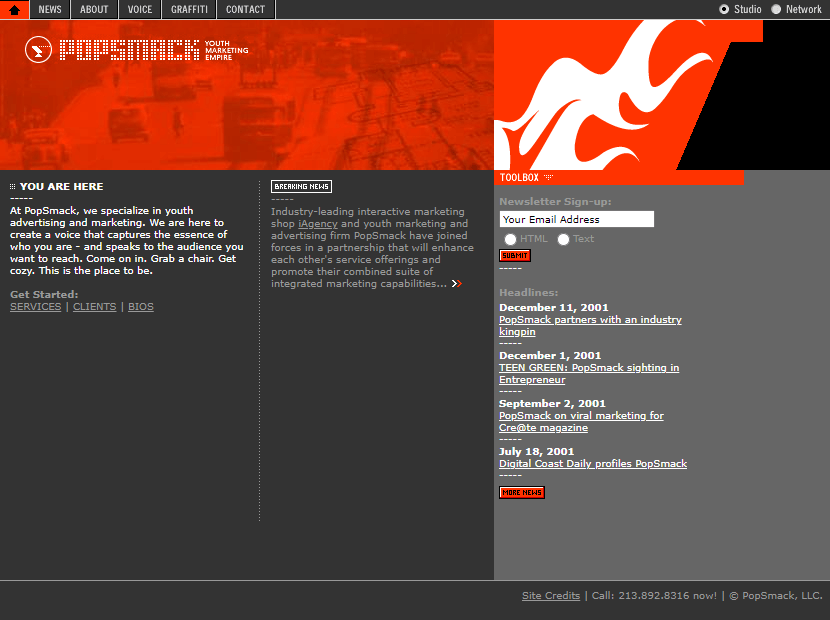
Task: Open 'Digital Coast Daily profiles PopSmack' headline
Action: [593, 464]
